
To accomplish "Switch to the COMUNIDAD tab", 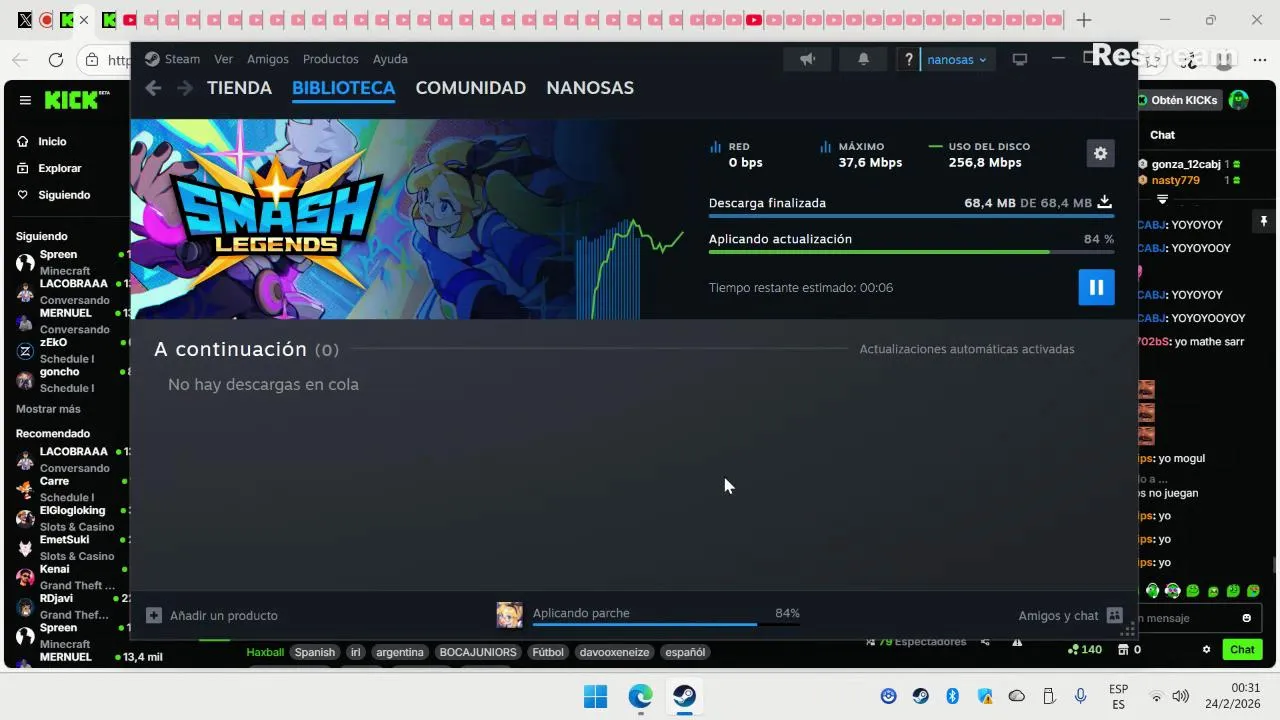I will tap(470, 88).
